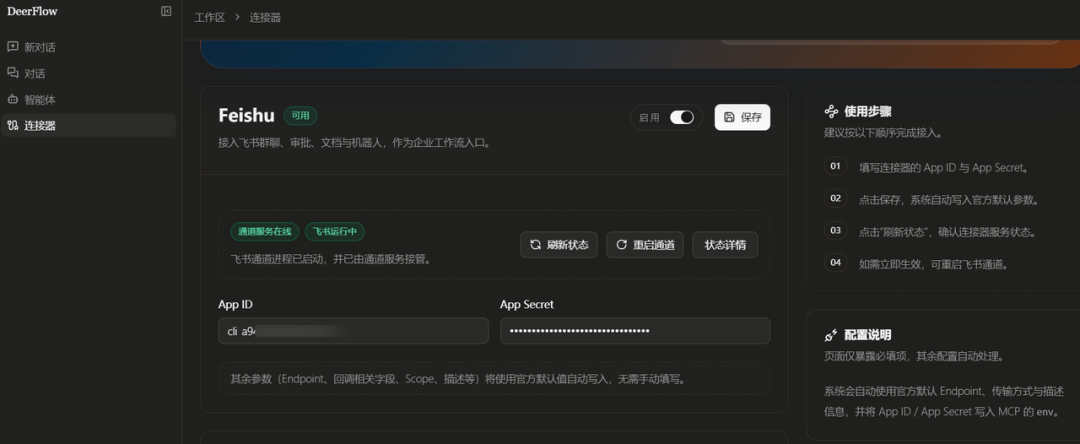Click the App ID input field
The image size is (1080, 444).
[353, 330]
